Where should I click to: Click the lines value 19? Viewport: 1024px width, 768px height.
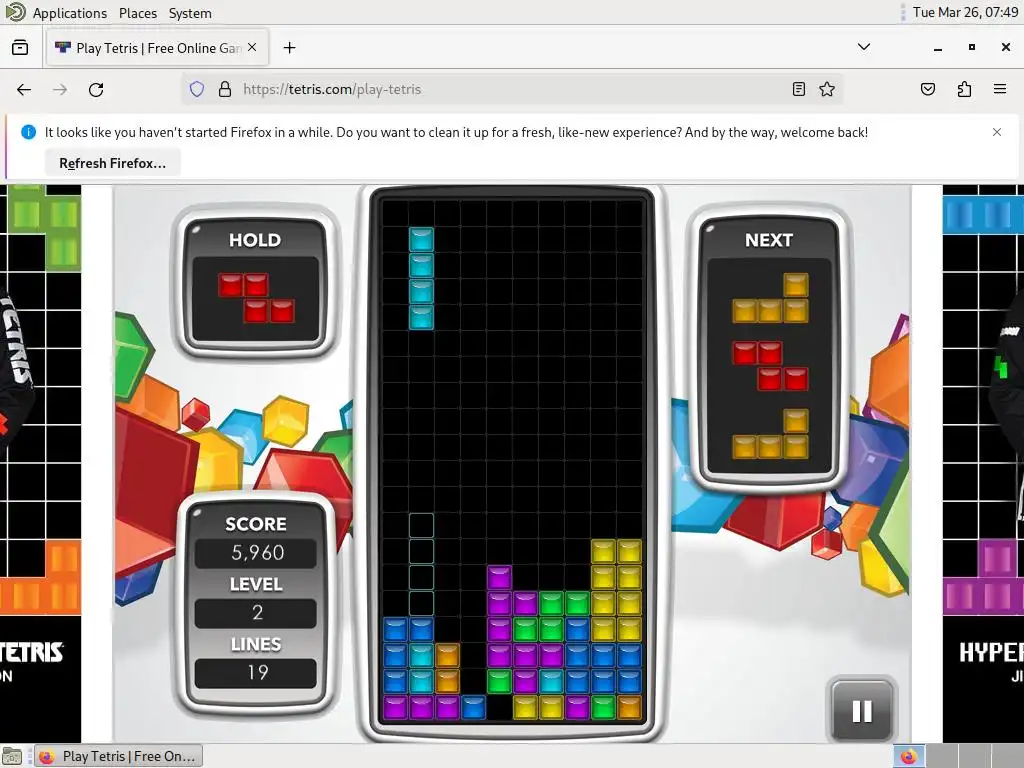pos(257,673)
